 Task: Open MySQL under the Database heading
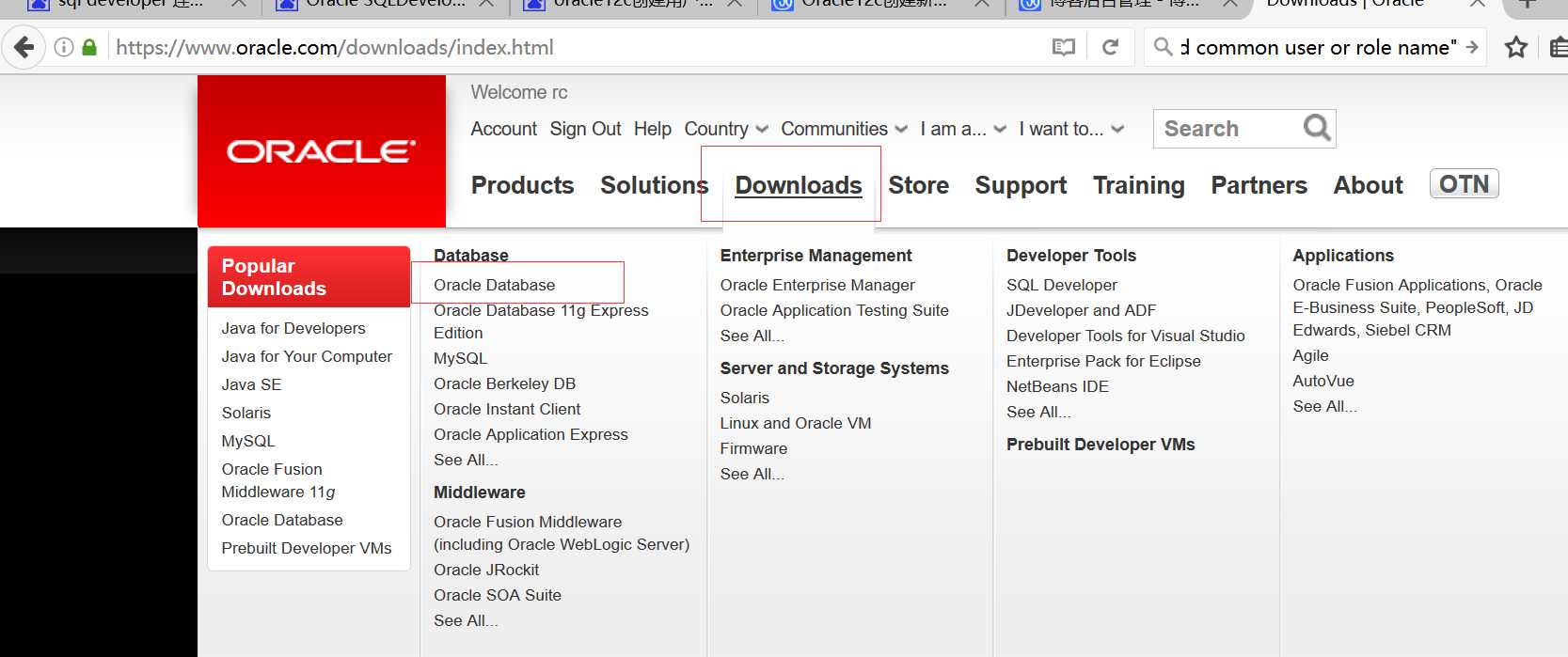click(x=460, y=358)
